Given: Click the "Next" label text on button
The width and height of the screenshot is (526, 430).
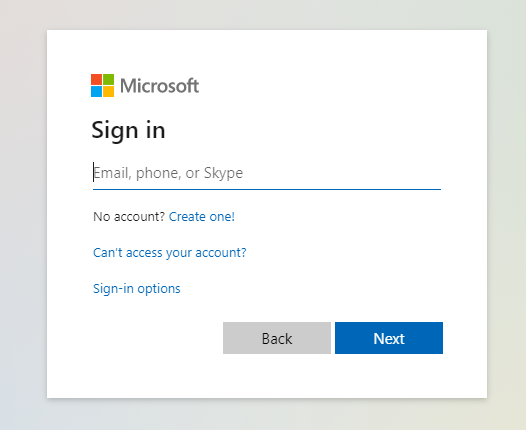Looking at the screenshot, I should (x=389, y=338).
